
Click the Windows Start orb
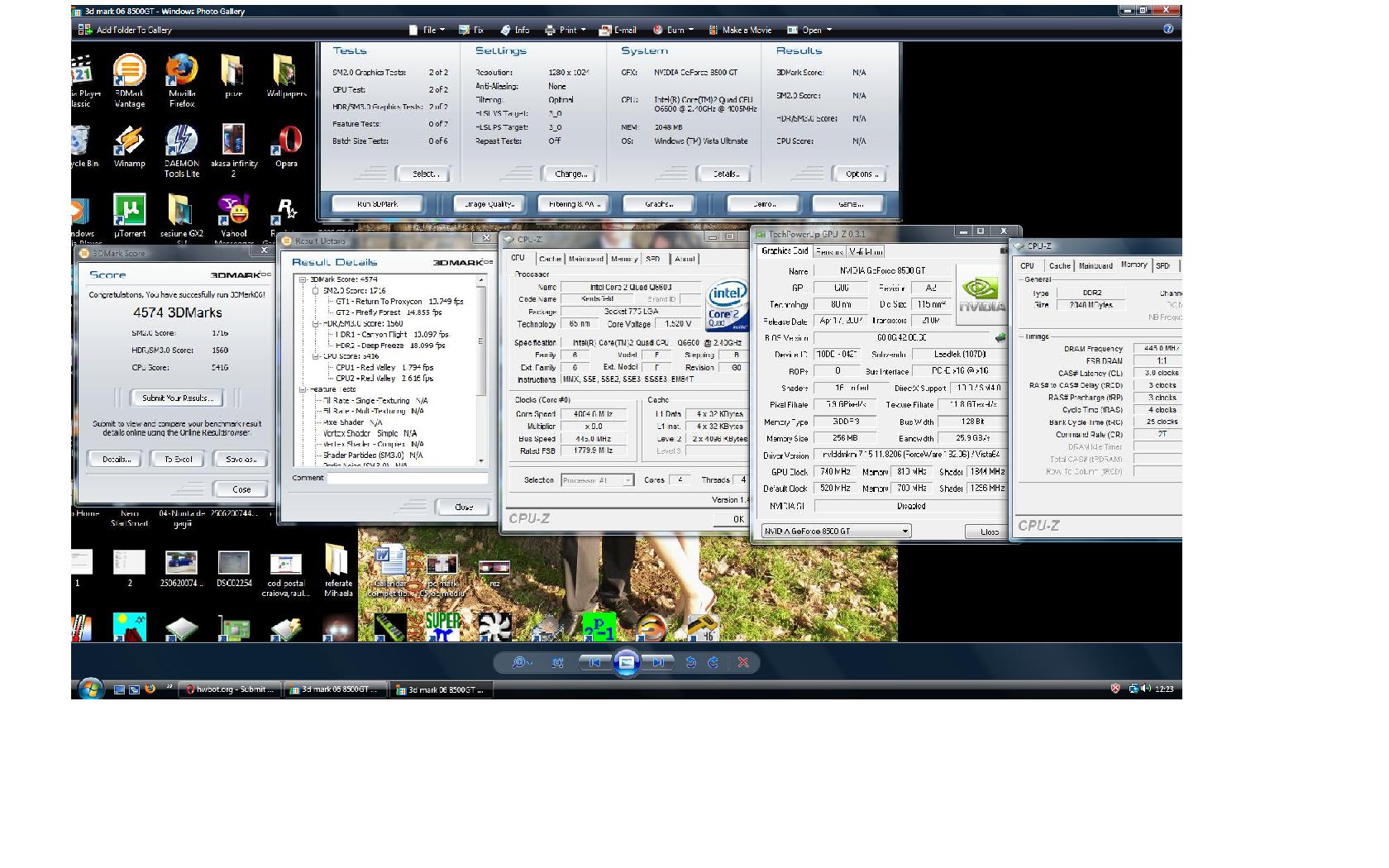click(x=90, y=688)
